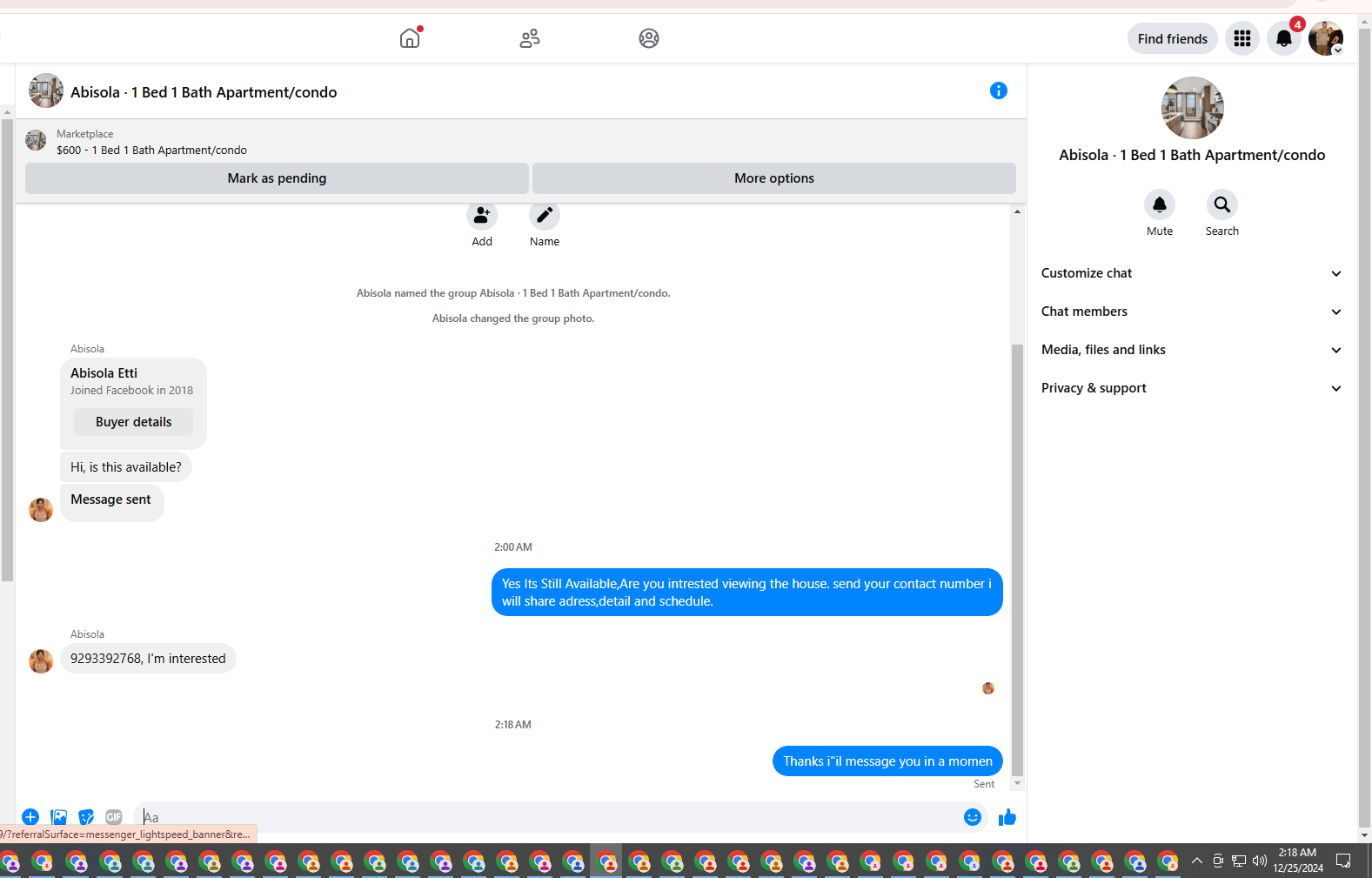Click the 'Thanks i"il message you' bubble

pyautogui.click(x=887, y=761)
